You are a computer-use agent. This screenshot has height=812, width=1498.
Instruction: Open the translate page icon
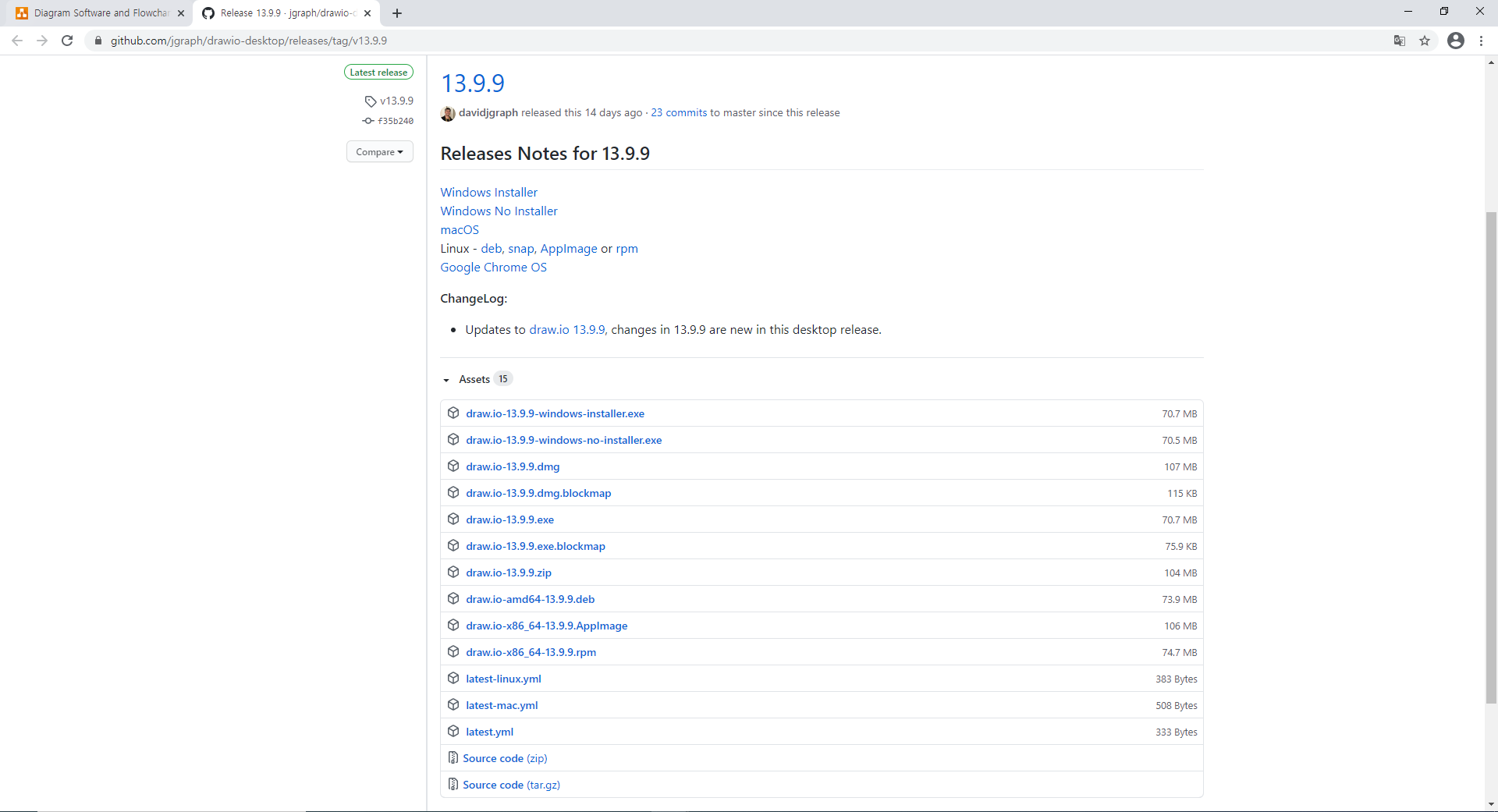click(x=1400, y=41)
